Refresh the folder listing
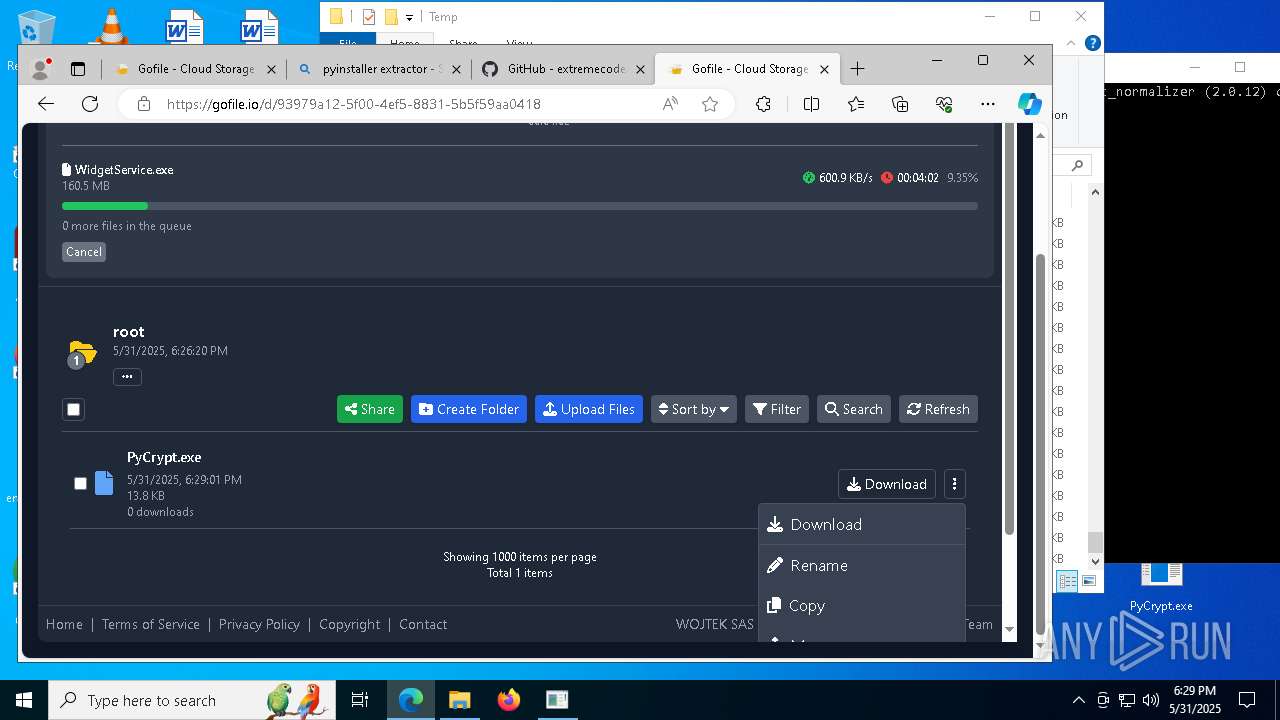The width and height of the screenshot is (1280, 720). pyautogui.click(x=938, y=409)
